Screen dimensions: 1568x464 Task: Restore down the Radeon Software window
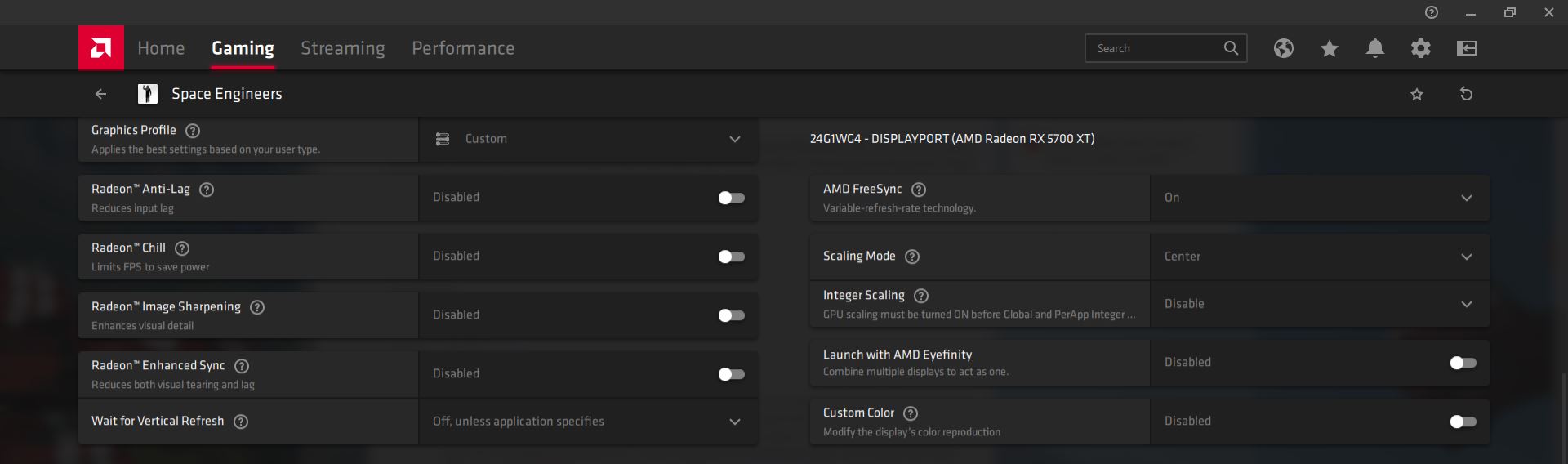coord(1510,13)
